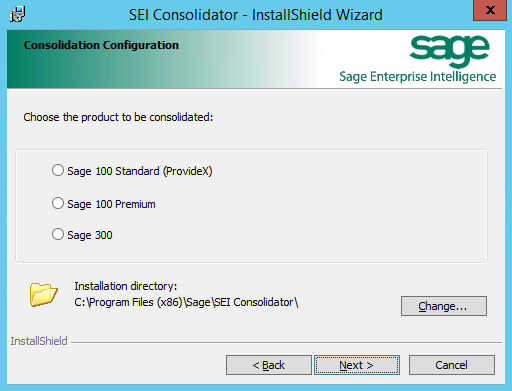This screenshot has height=391, width=512.
Task: Select the Sage 100 Premium radio button
Action: [x=58, y=203]
